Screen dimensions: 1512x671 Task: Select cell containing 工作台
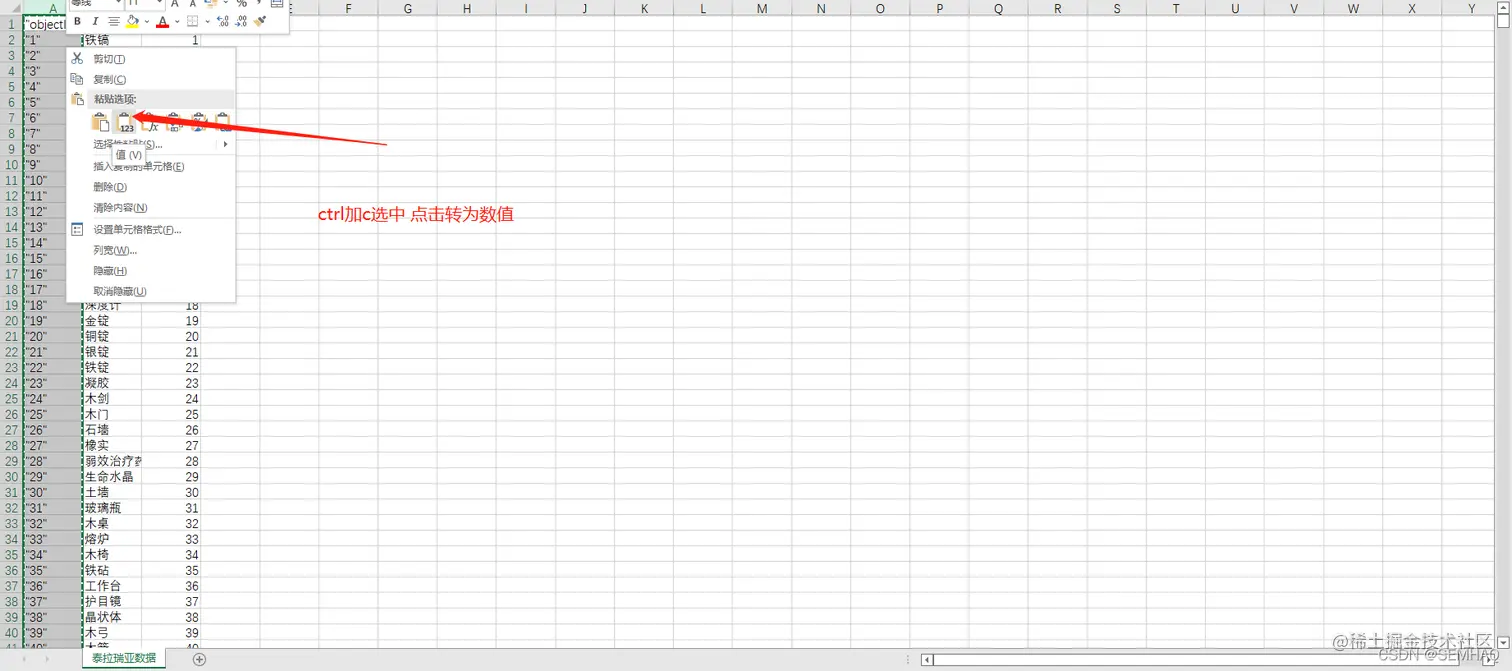pyautogui.click(x=112, y=586)
